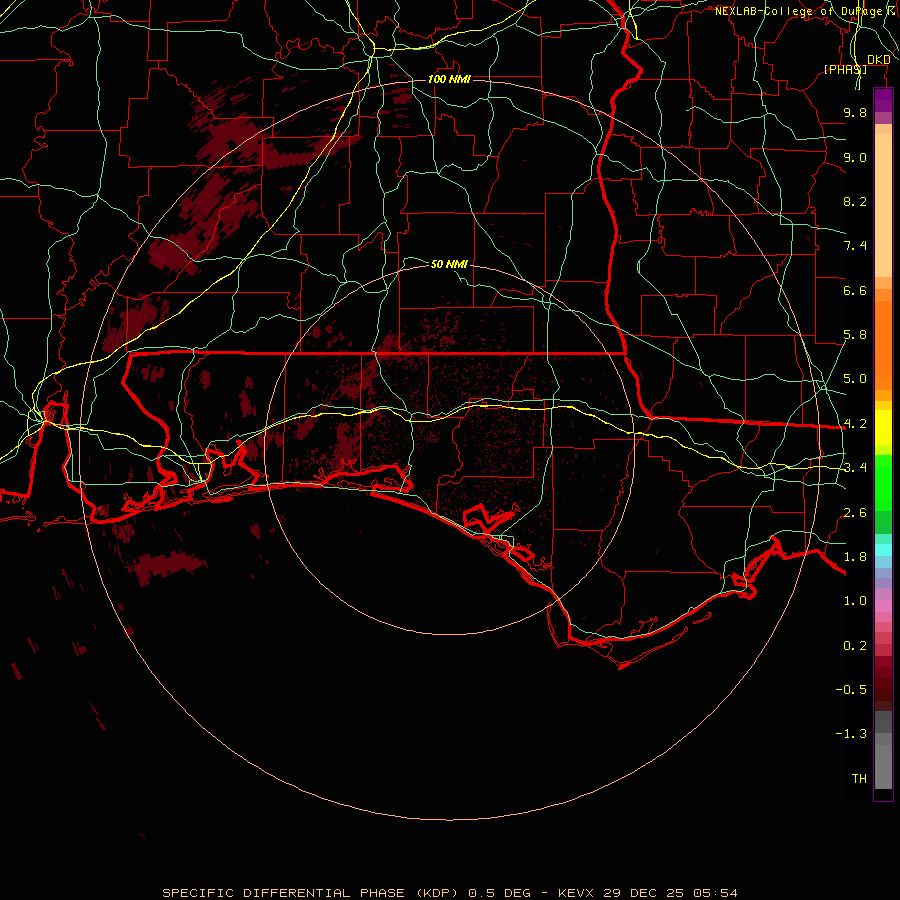Pick the cyan swatch on the colorbar
The image size is (900, 900).
[883, 550]
